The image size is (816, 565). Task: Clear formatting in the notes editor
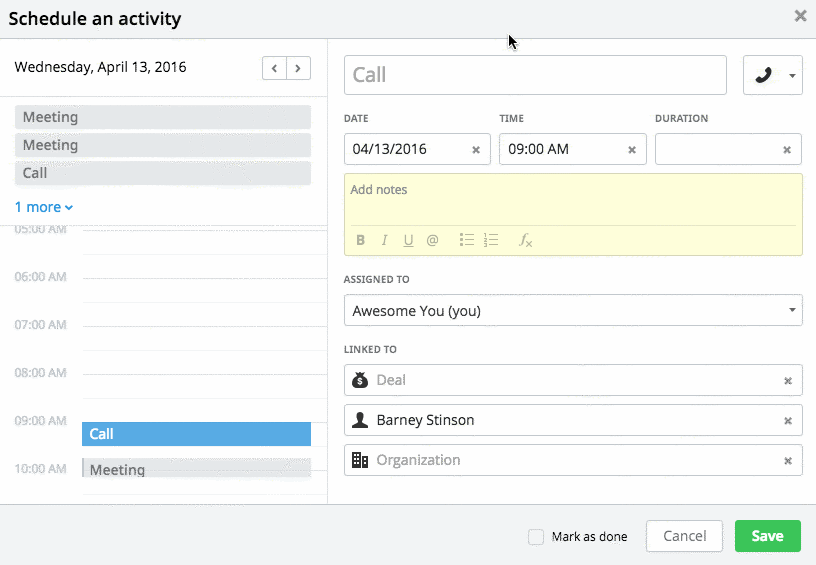pos(525,240)
